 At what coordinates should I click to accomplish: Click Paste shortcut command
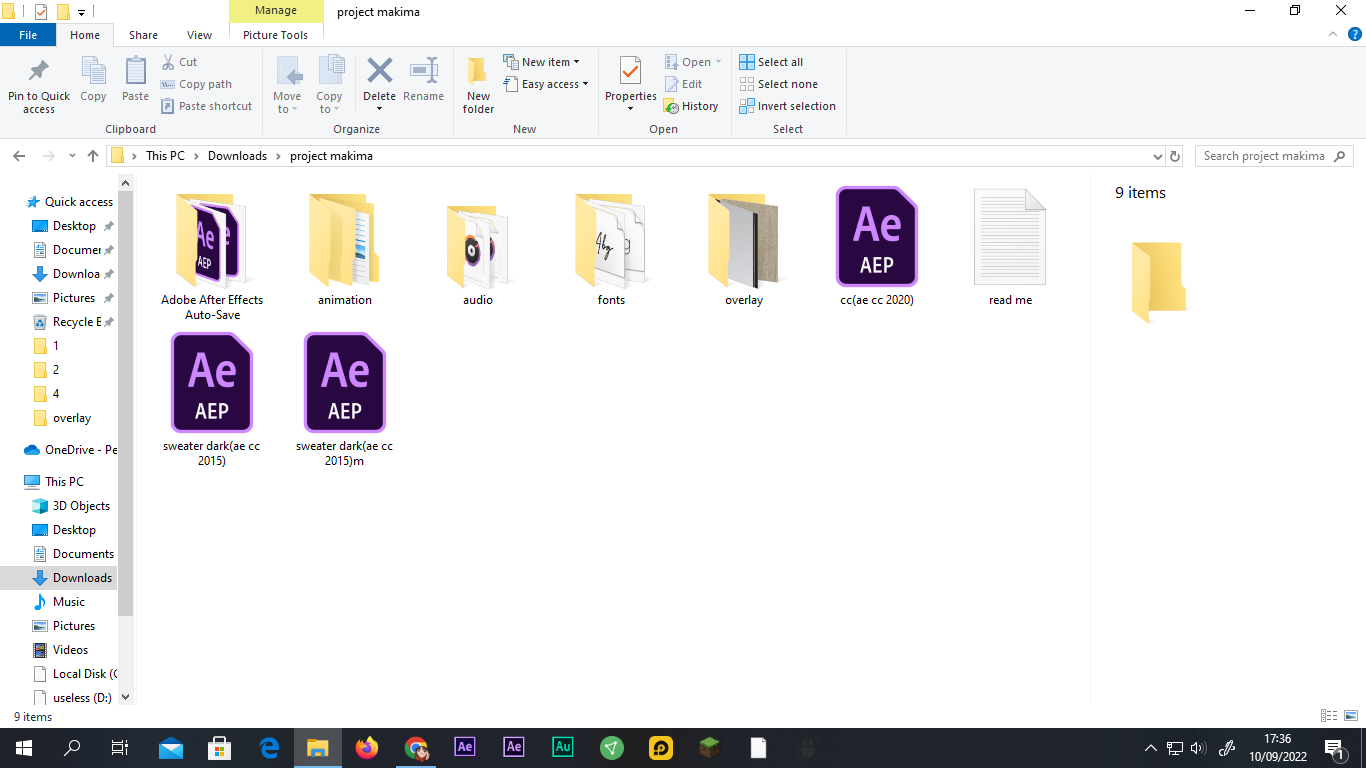pos(206,106)
